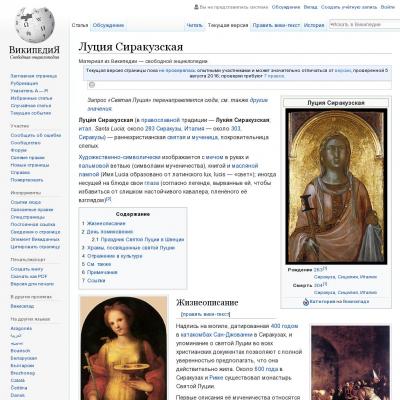Jump to 2.1 Праздник Святой Луции в Швеции
The image size is (400, 400).
[x=138, y=239]
